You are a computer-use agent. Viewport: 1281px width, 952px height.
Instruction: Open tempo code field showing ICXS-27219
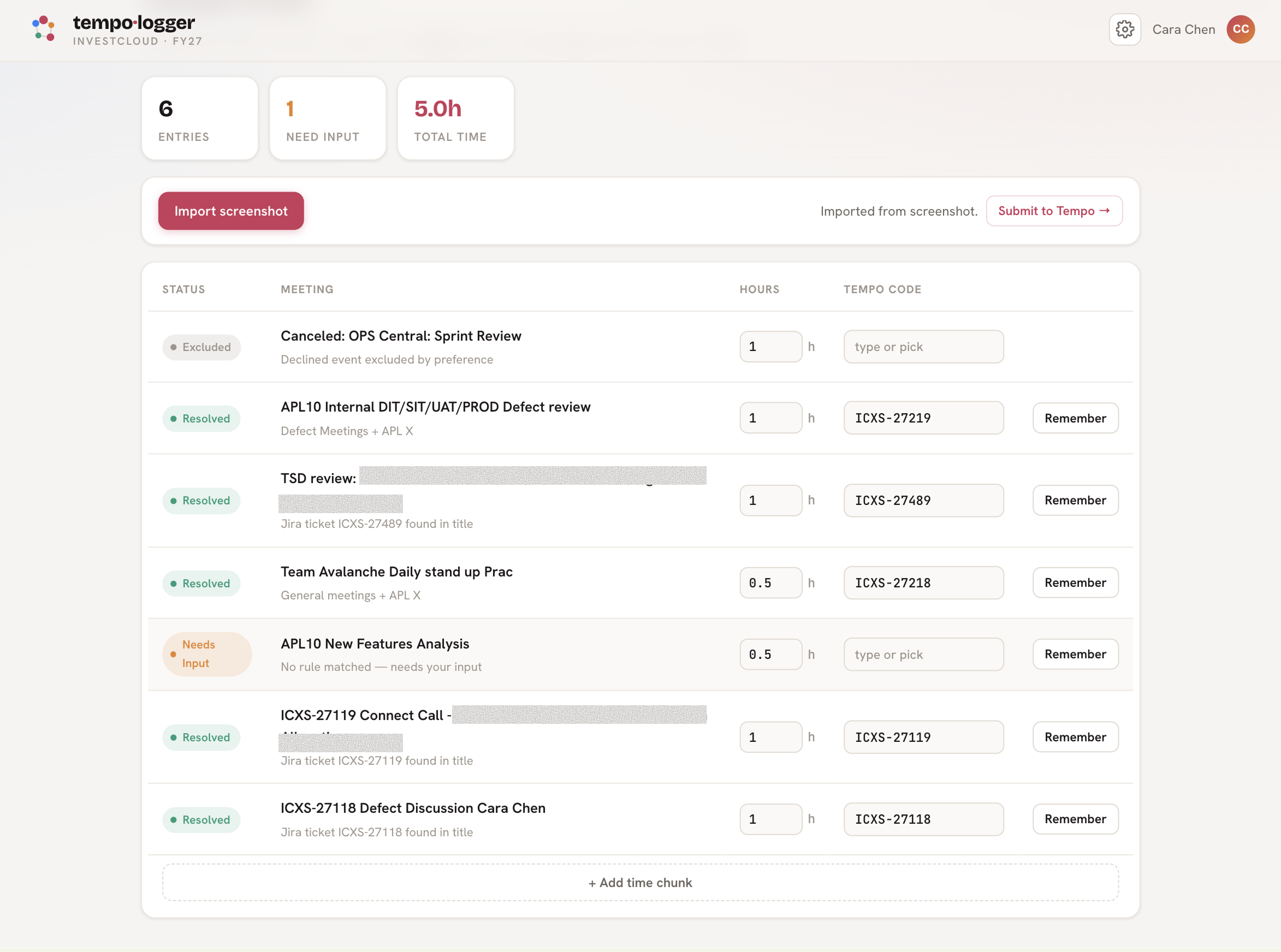pos(923,418)
